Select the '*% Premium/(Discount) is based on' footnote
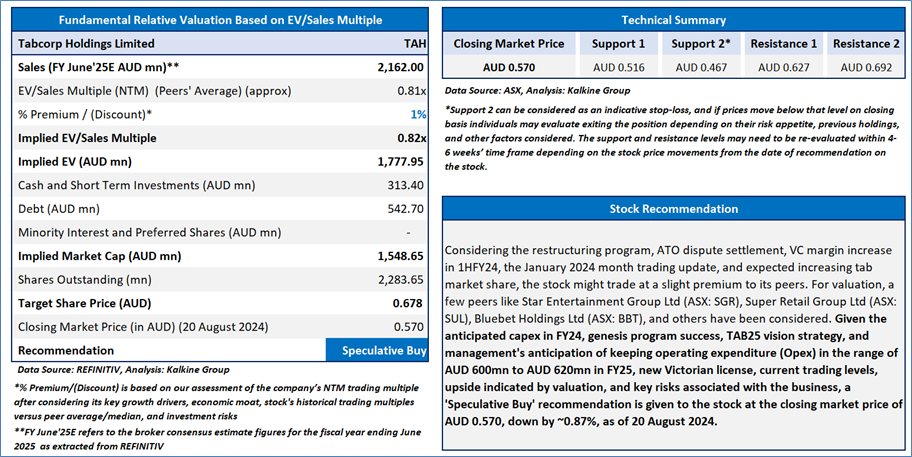Screen dimensions: 912x457 coord(216,402)
